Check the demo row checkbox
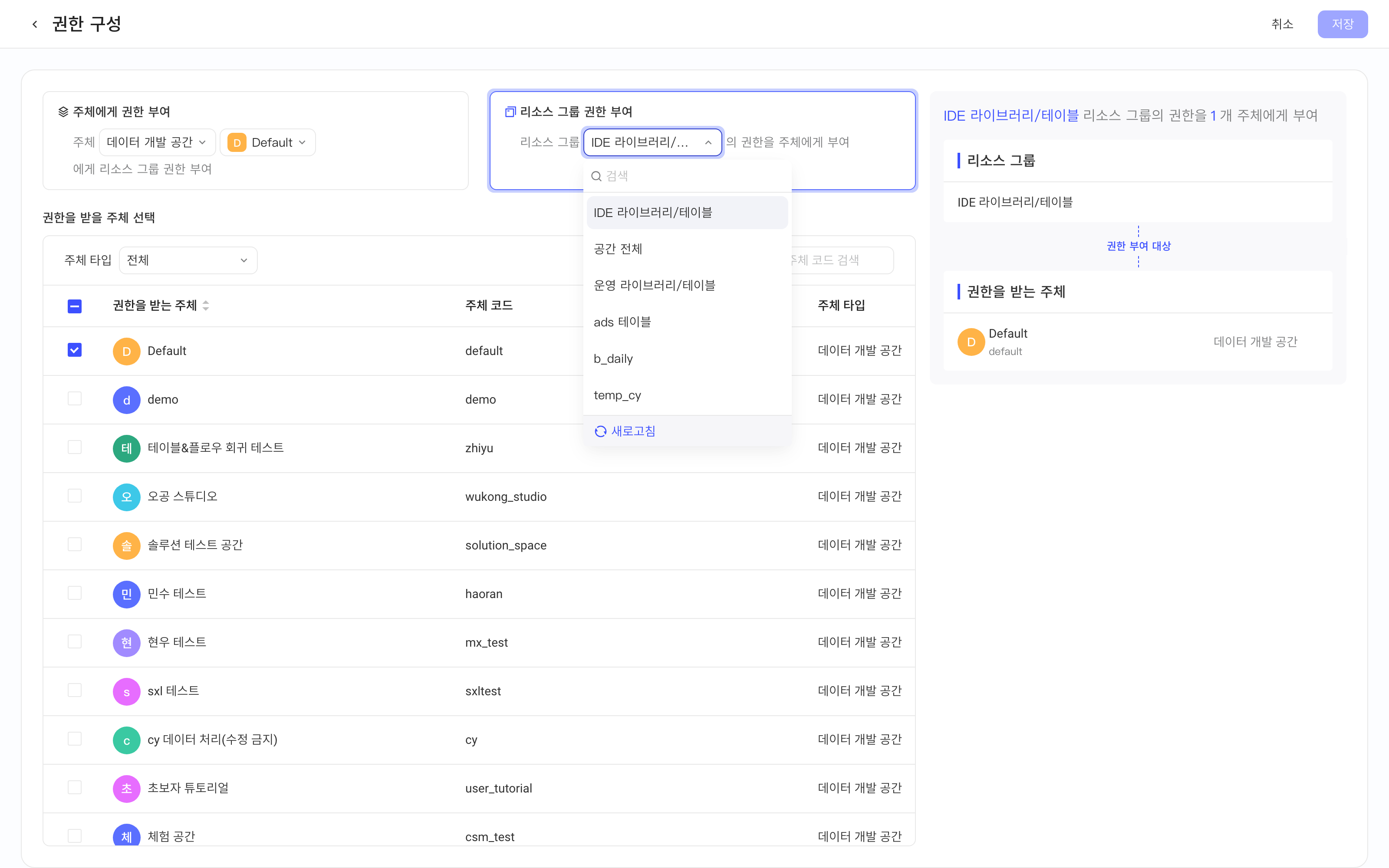The image size is (1389, 868). coord(75,398)
